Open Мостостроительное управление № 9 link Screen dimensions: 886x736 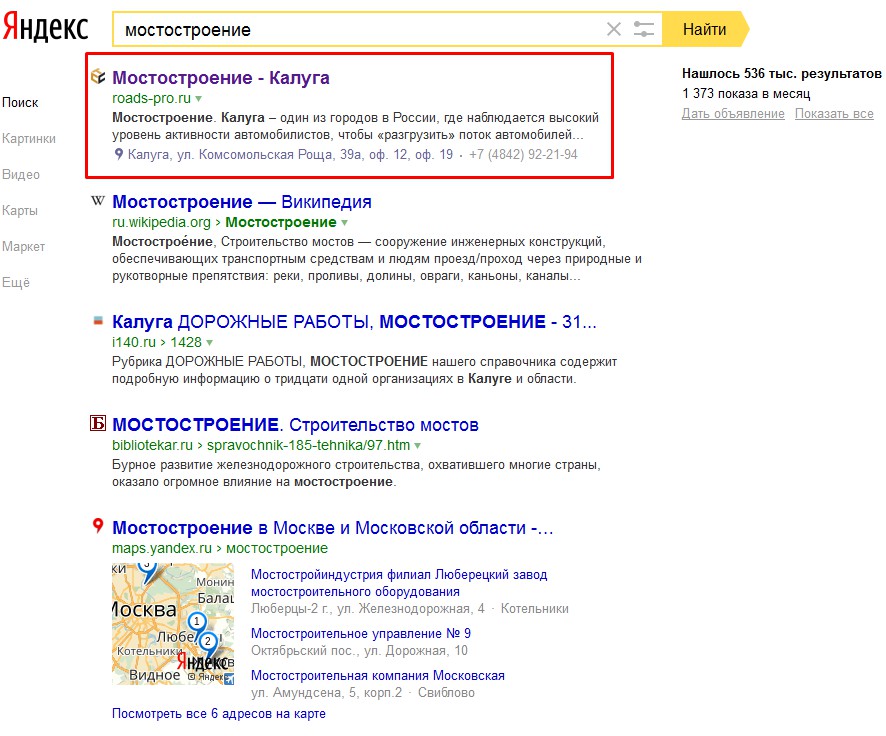point(361,633)
